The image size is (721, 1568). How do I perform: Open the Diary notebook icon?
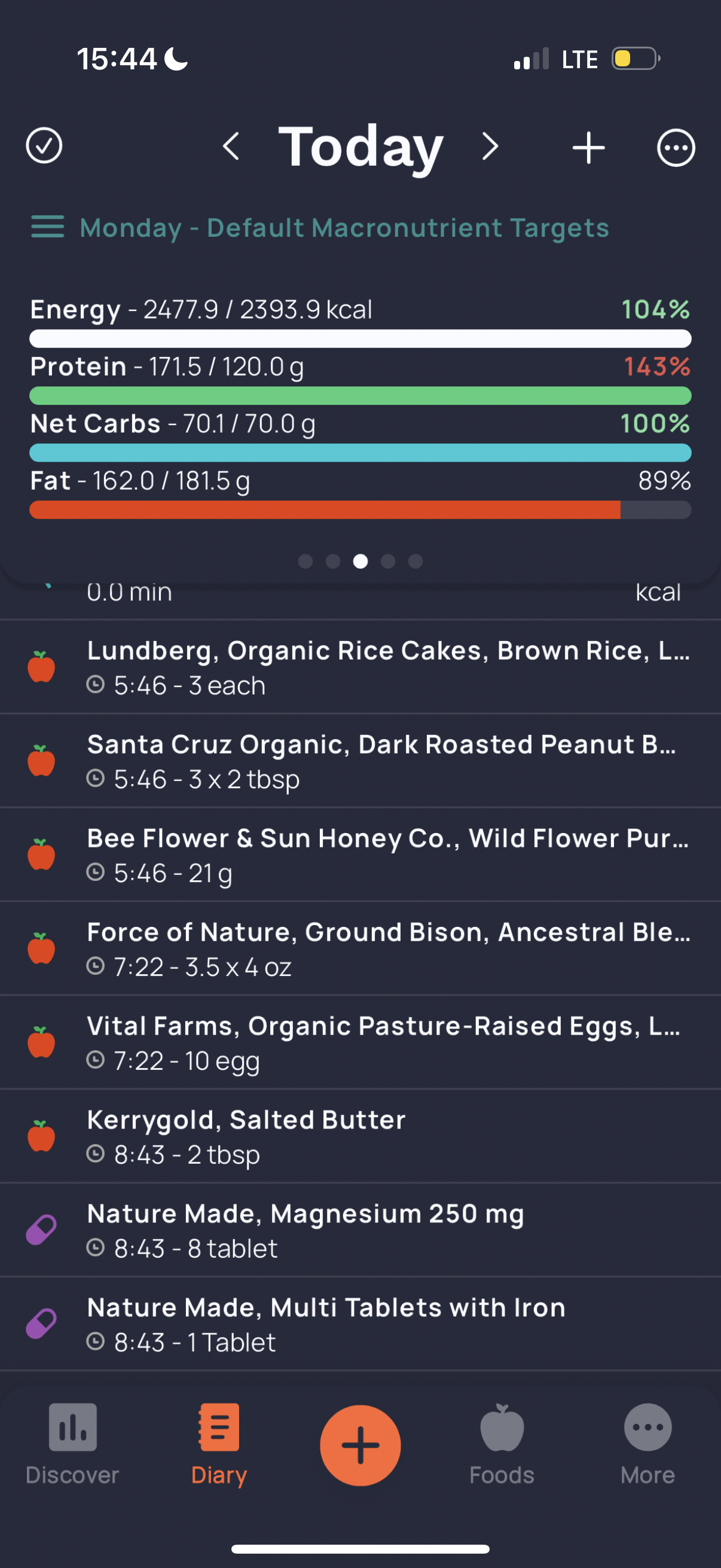tap(218, 1428)
